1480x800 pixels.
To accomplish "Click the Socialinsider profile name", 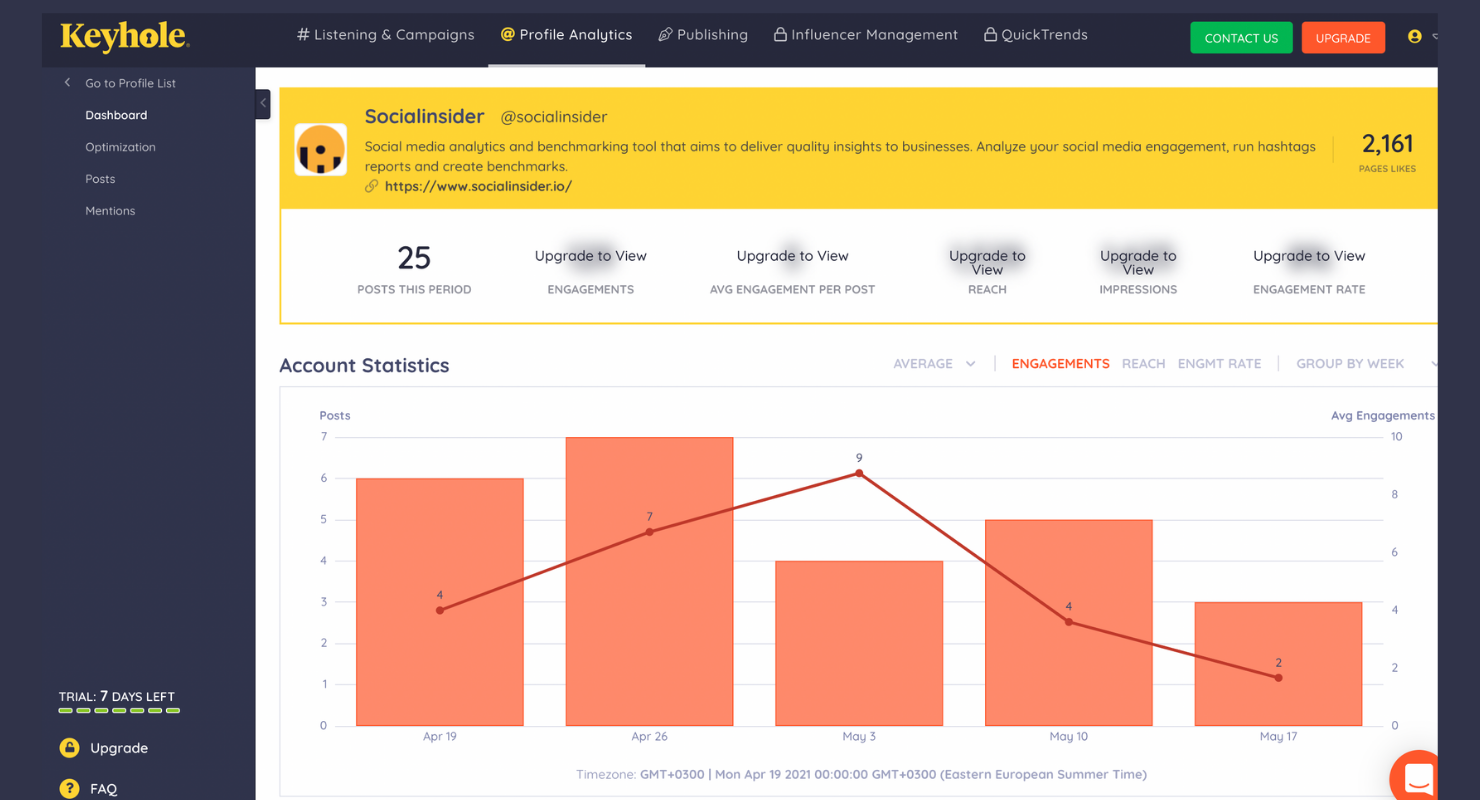I will (424, 116).
